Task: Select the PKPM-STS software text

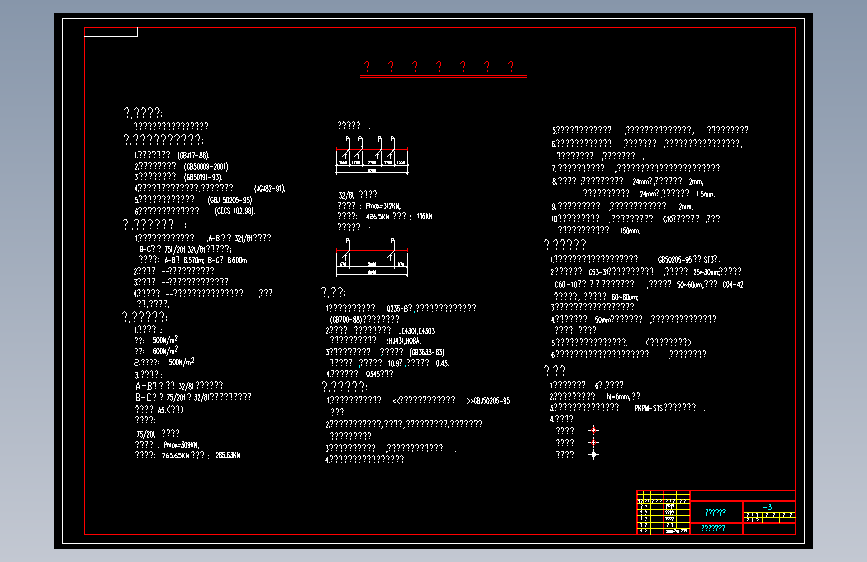Action: [648, 408]
